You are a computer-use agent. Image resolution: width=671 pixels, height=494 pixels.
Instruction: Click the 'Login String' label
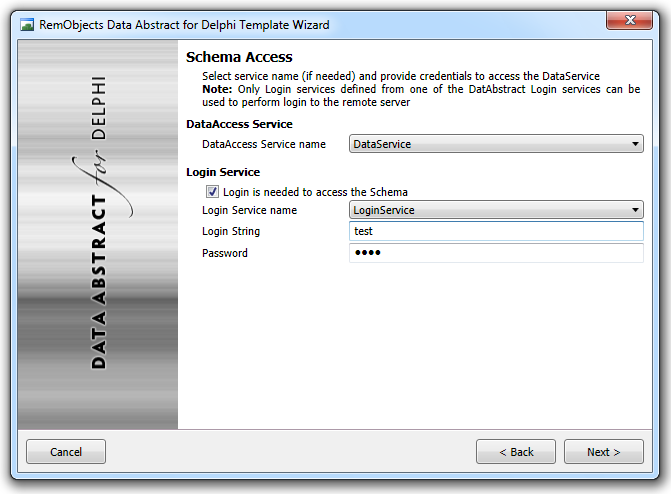231,231
